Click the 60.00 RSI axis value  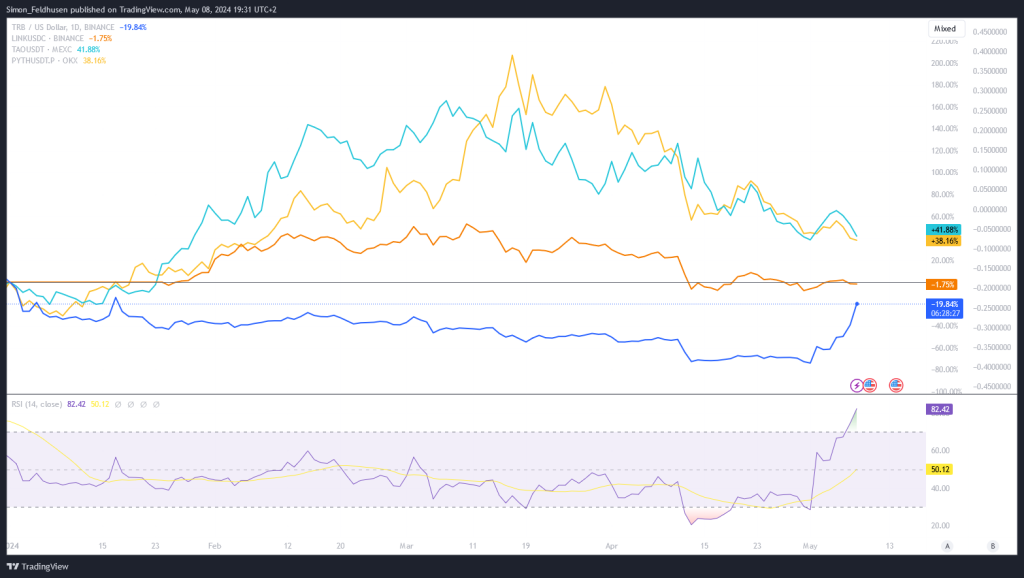pos(940,451)
